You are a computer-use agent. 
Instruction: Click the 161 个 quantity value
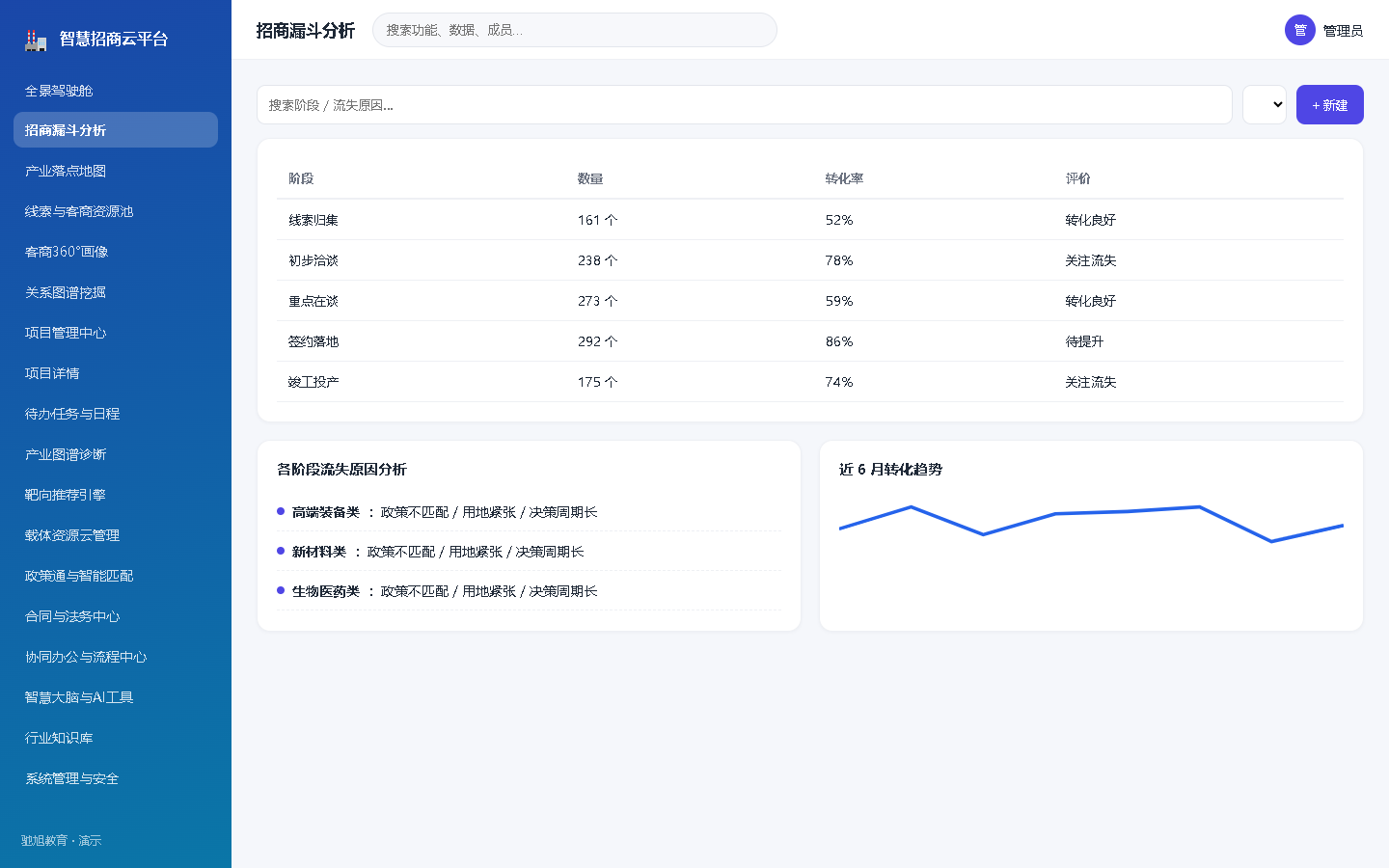[598, 220]
